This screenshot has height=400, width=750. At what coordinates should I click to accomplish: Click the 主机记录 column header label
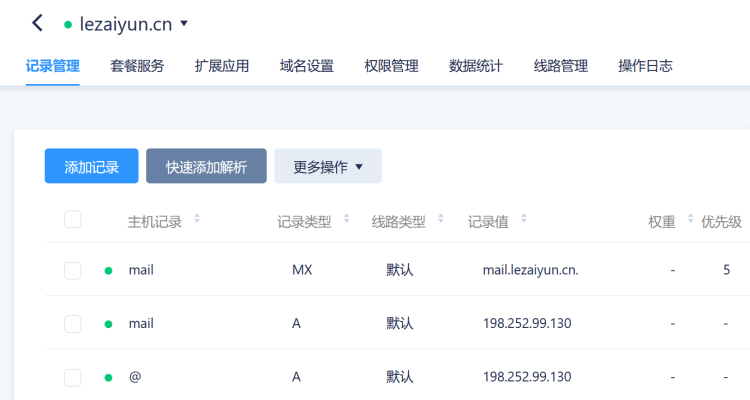click(x=154, y=222)
